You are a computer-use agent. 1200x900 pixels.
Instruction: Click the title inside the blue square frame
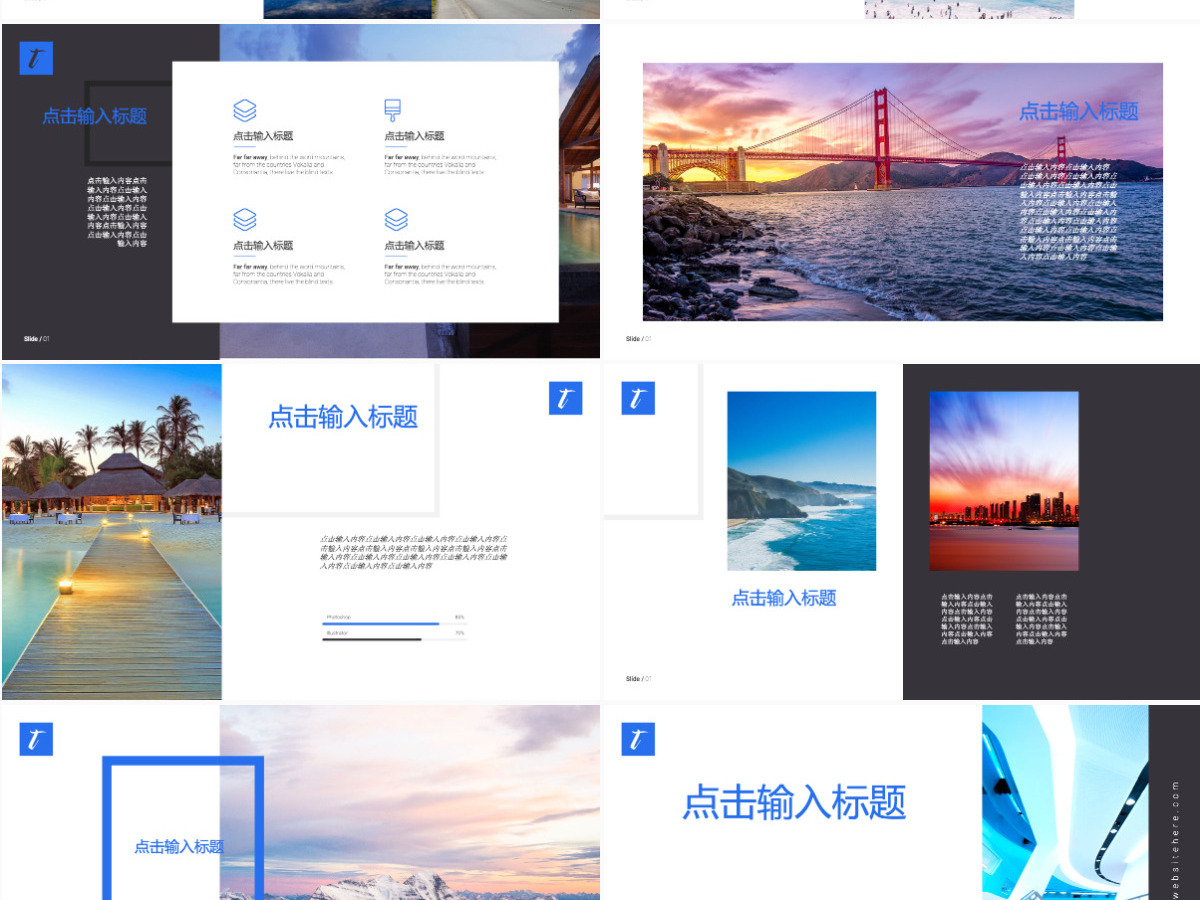coord(180,846)
